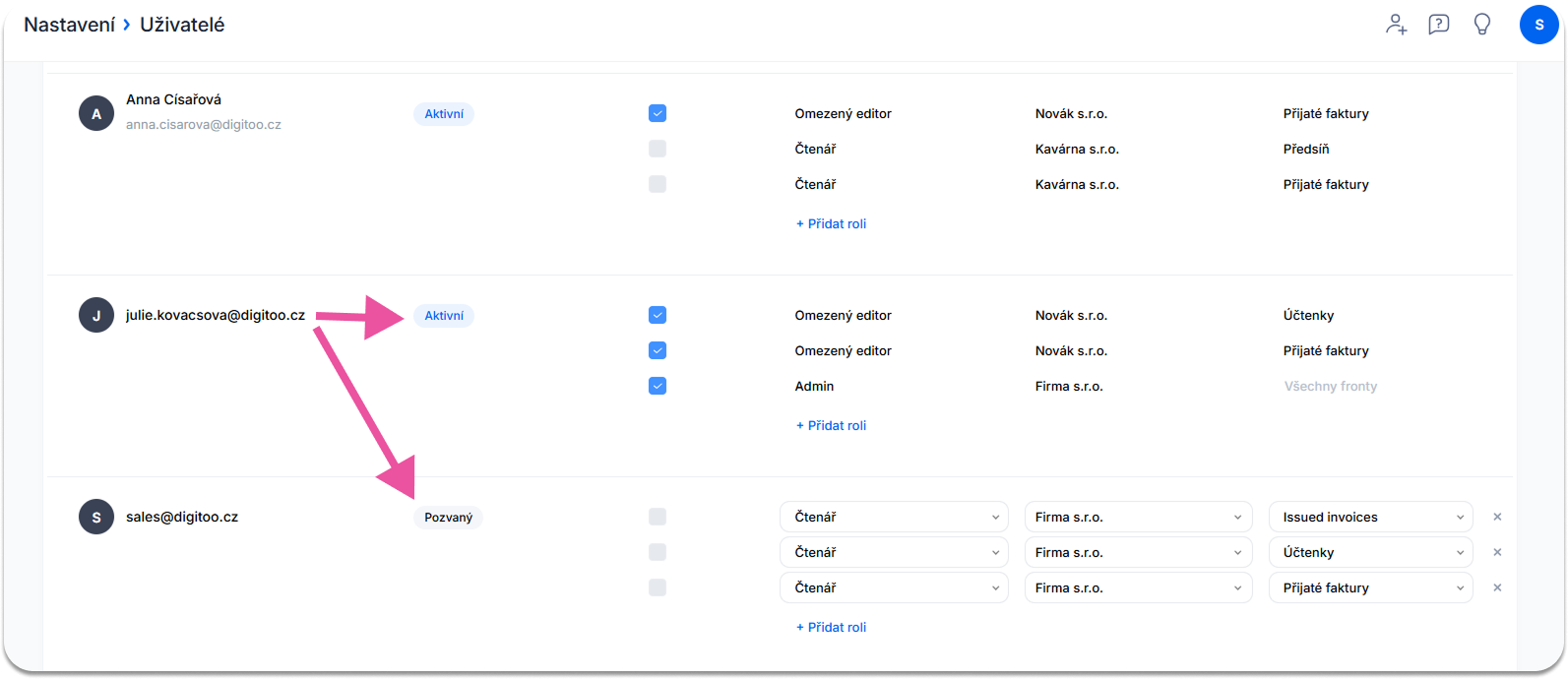Go to Nastavení in the breadcrumb
Image resolution: width=1568 pixels, height=679 pixels.
(x=69, y=25)
